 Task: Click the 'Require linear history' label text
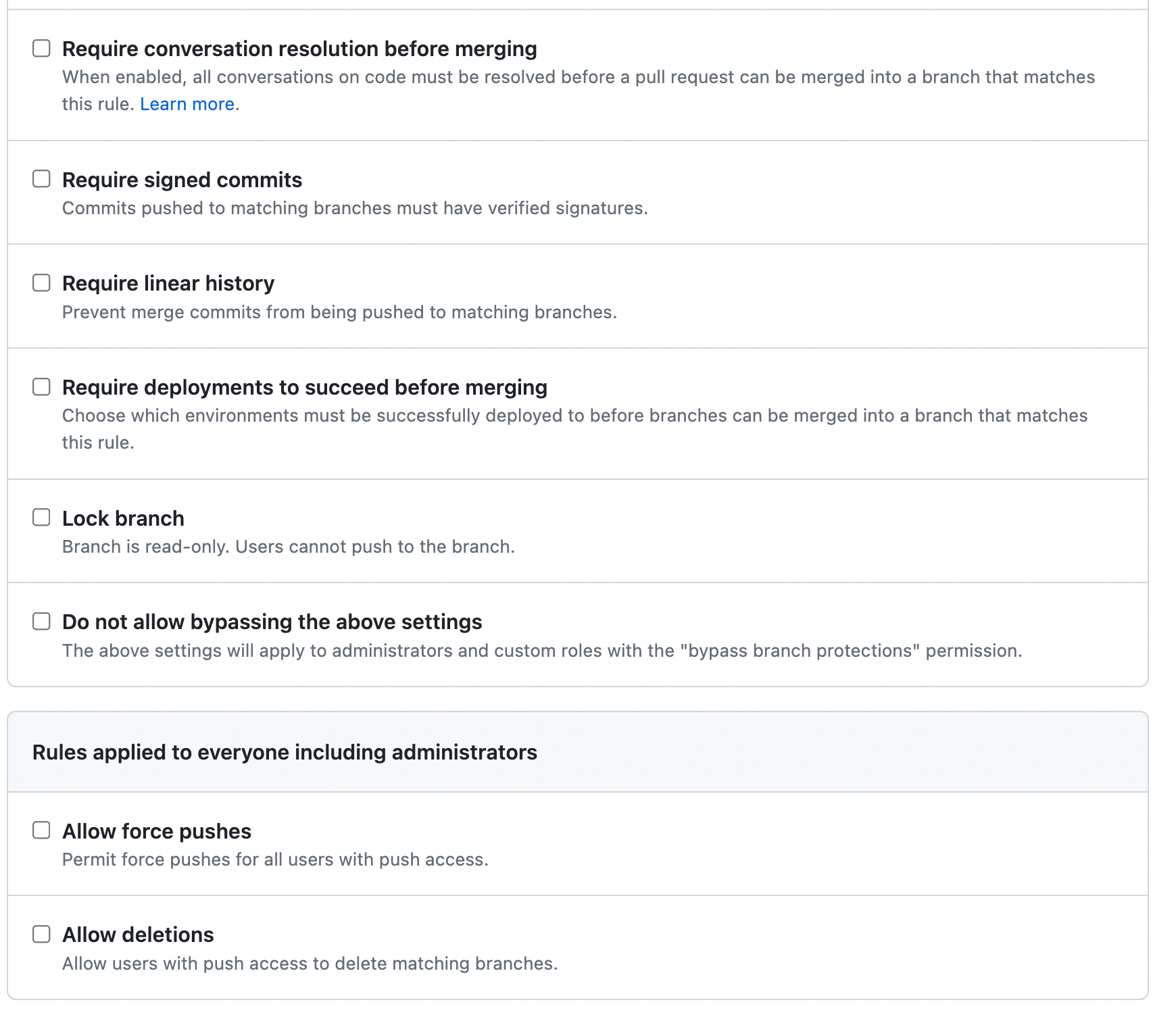click(x=168, y=283)
